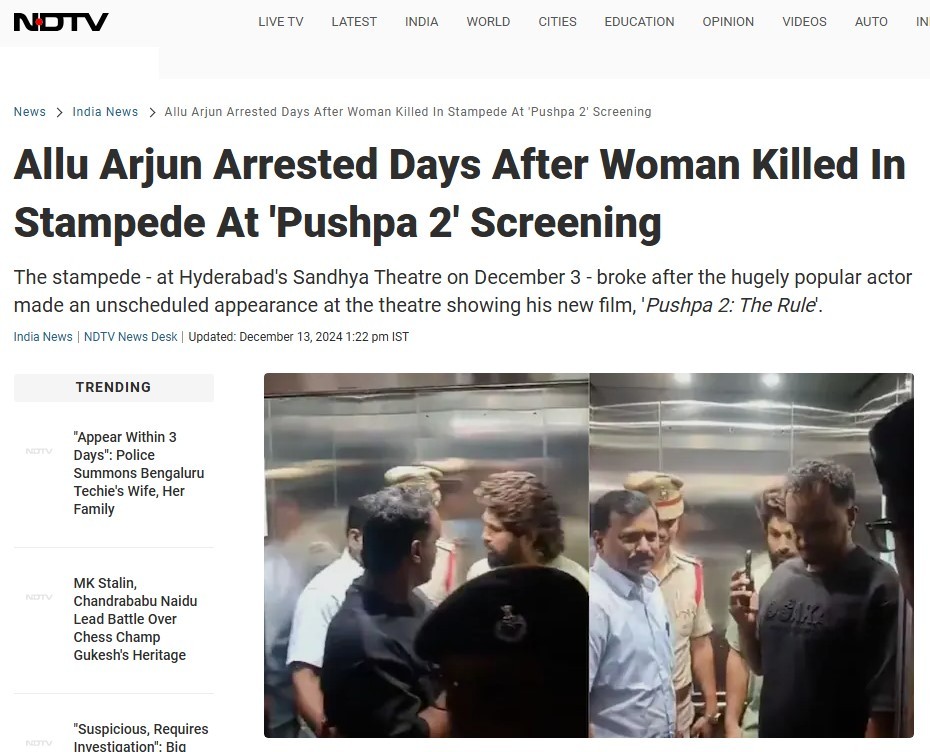This screenshot has width=930, height=752.
Task: Click the Allu Arjun elevator article image
Action: click(589, 555)
